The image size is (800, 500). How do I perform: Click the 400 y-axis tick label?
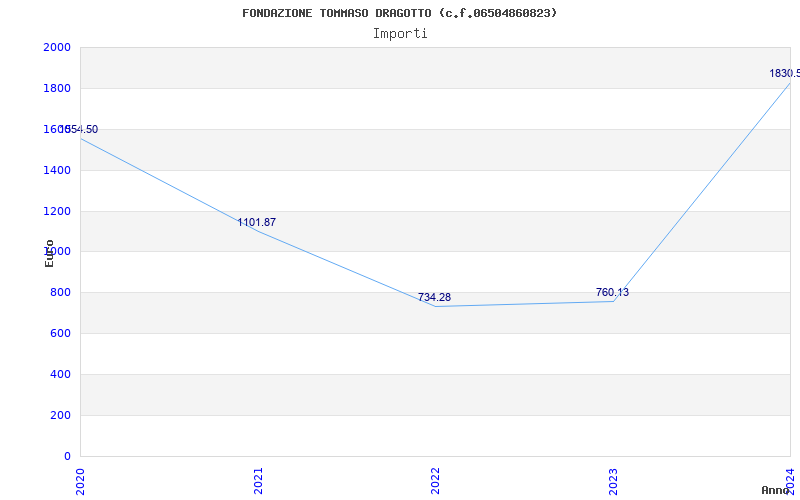coord(61,374)
